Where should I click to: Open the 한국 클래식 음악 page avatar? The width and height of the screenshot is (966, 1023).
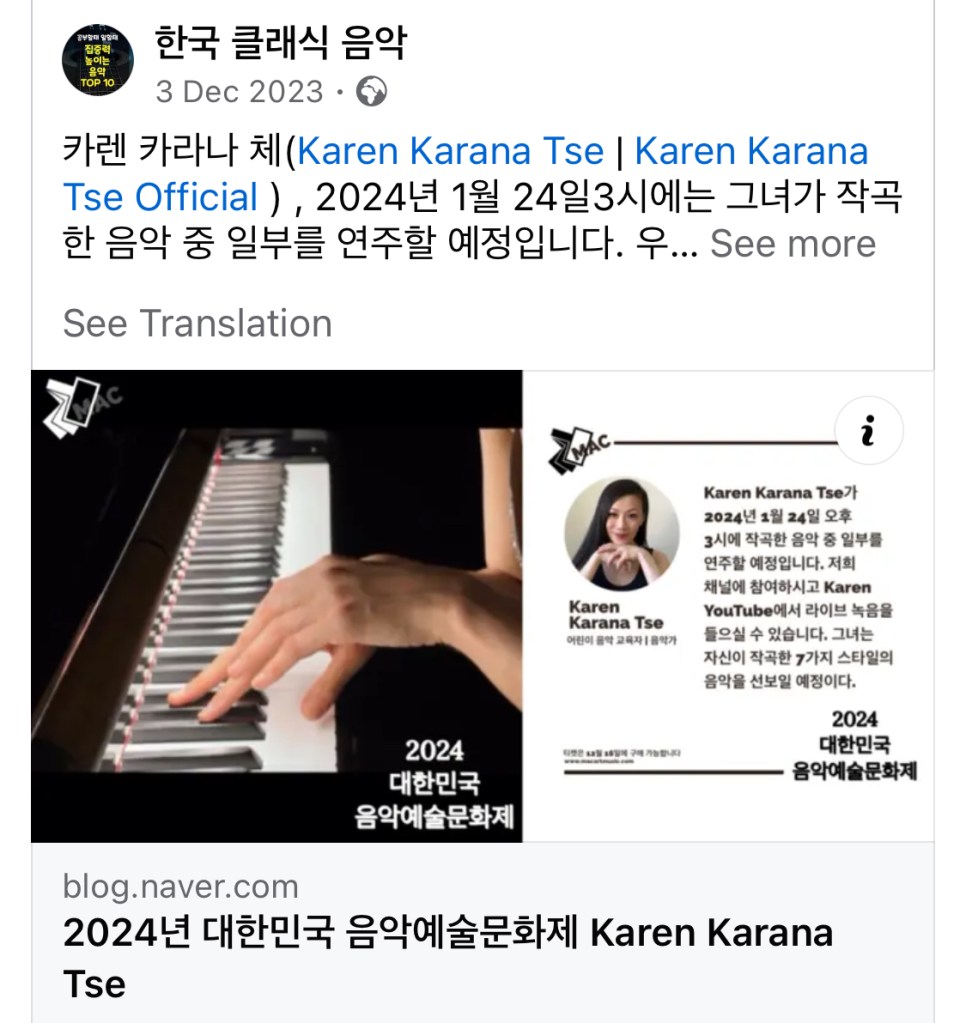pyautogui.click(x=98, y=60)
